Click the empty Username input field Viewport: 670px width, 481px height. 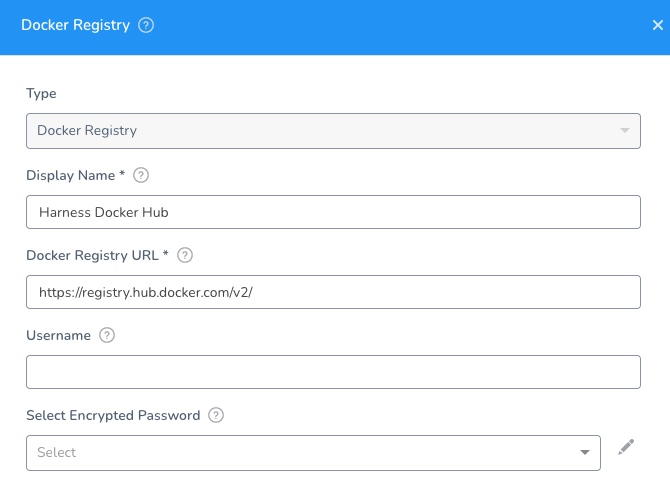pyautogui.click(x=333, y=372)
